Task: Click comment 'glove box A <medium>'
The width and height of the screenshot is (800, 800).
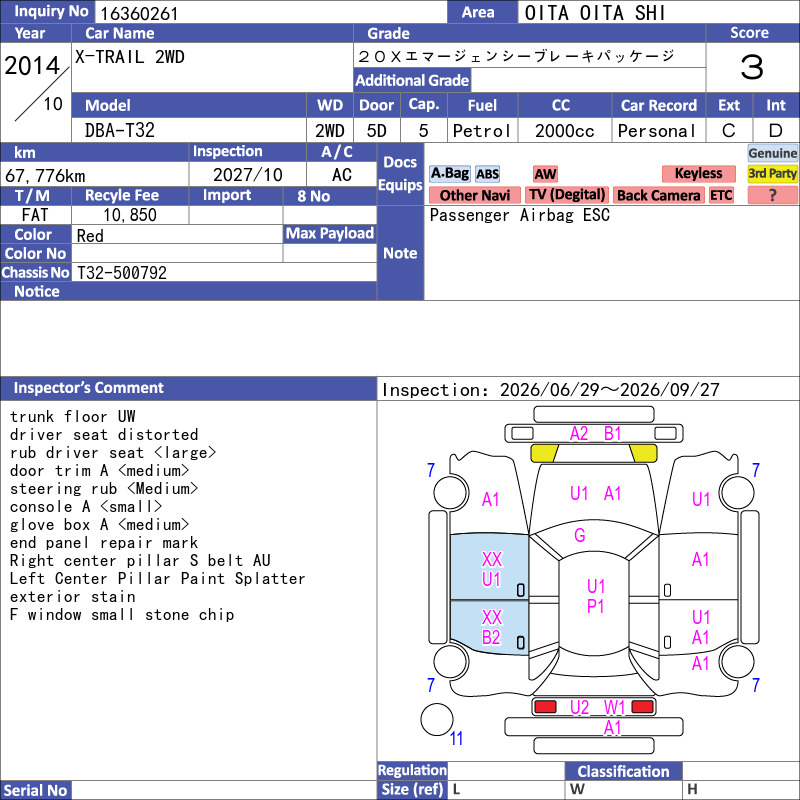Action: coord(99,524)
